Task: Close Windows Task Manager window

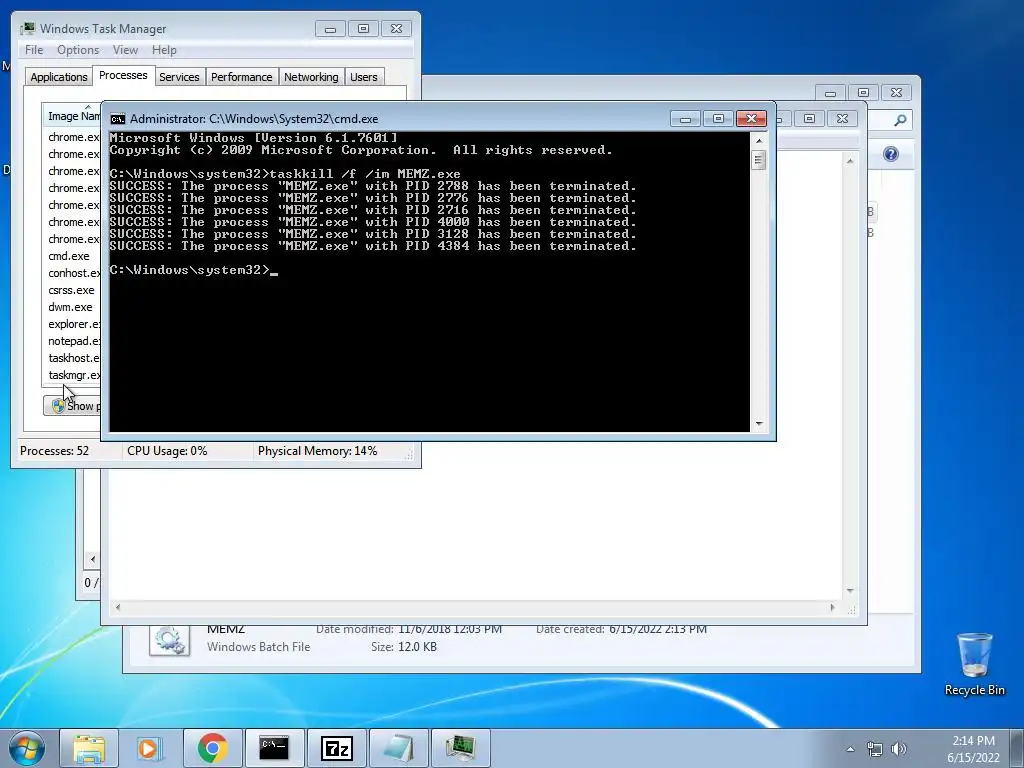Action: click(396, 29)
